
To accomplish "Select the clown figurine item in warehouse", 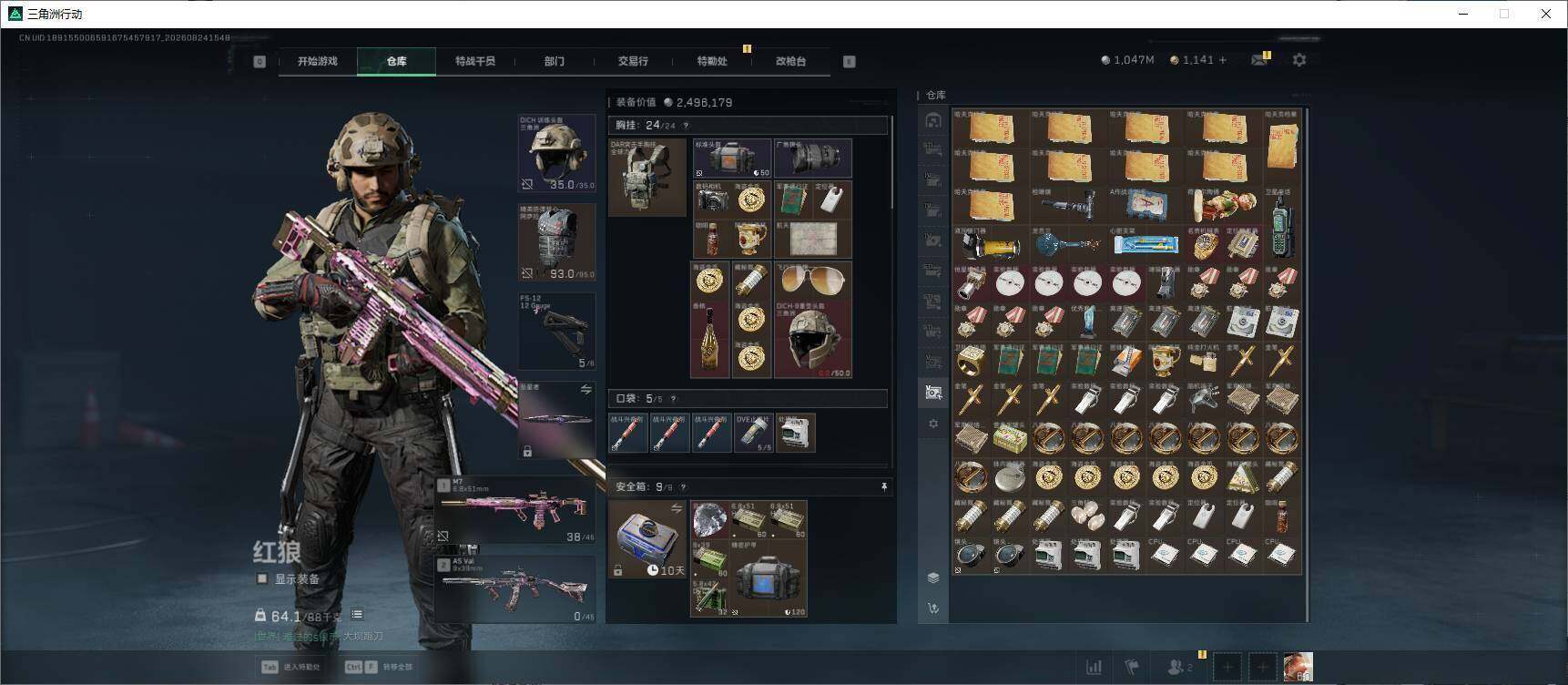I will tap(1223, 206).
